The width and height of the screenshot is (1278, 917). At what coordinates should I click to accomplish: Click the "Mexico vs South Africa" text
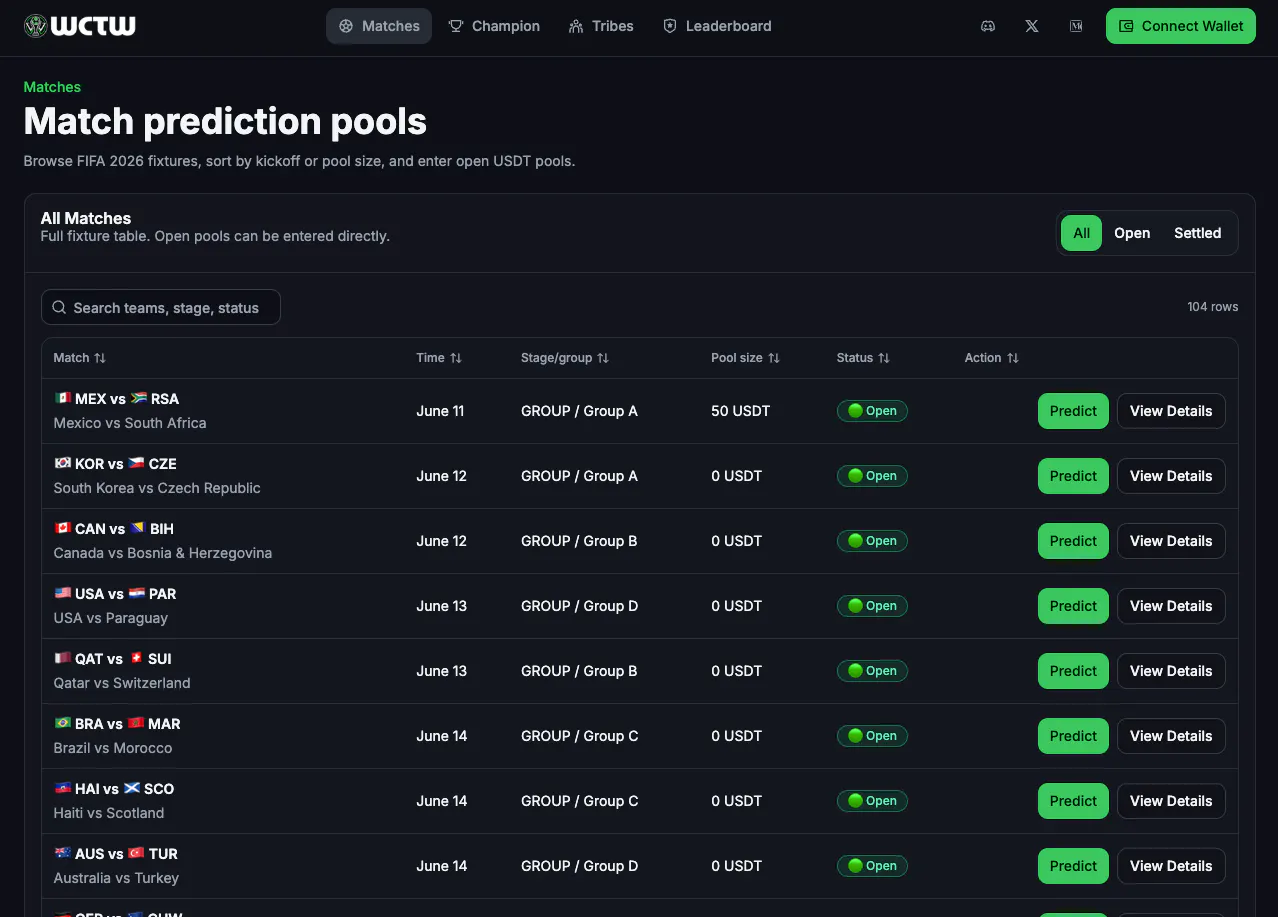[130, 423]
